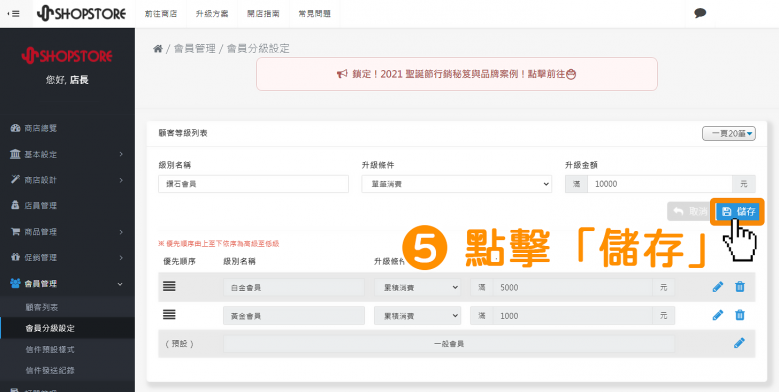The width and height of the screenshot is (779, 392).
Task: Click the 黃金會員 name field
Action: coord(294,315)
